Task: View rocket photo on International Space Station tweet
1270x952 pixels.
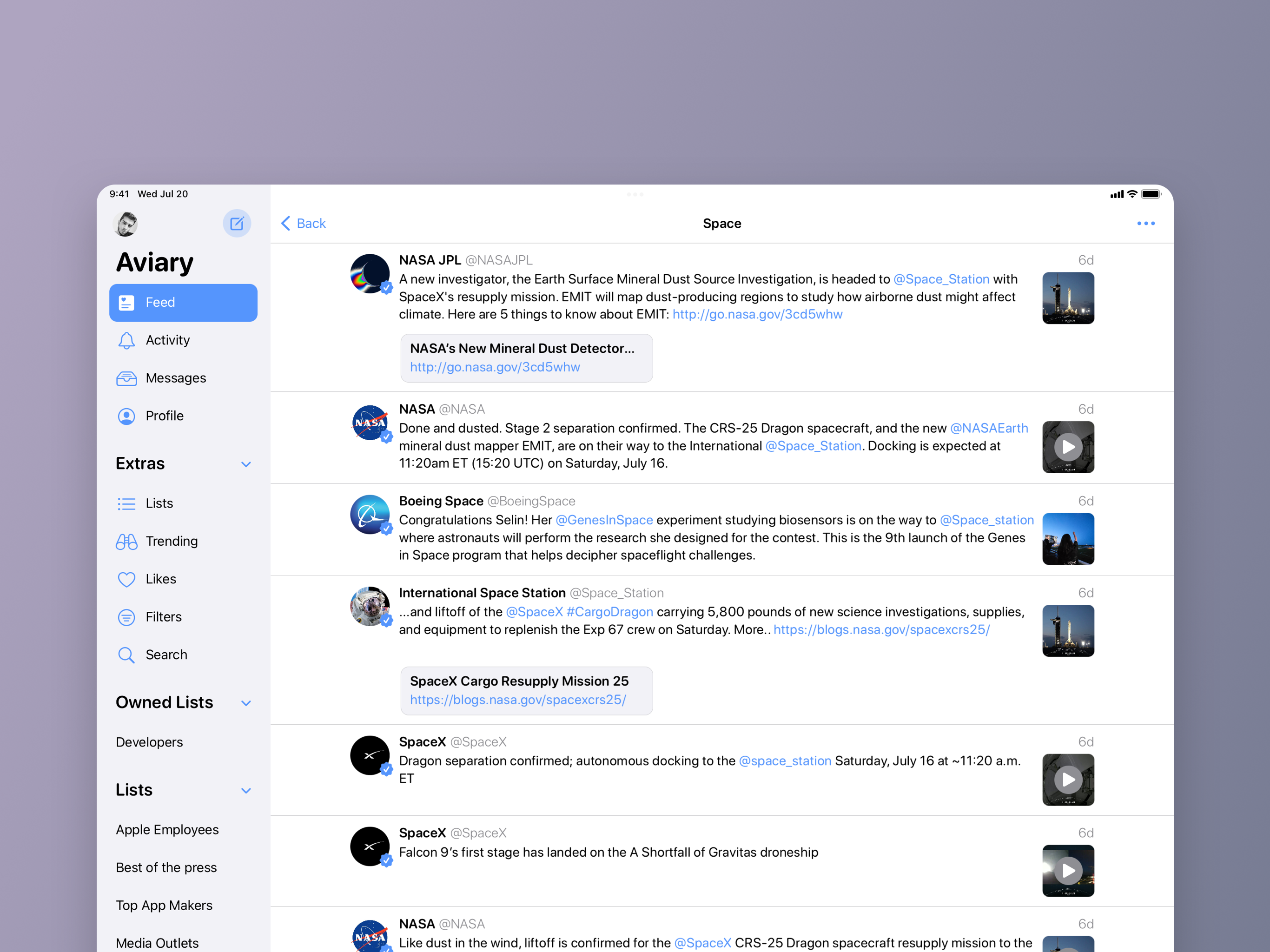Action: click(1068, 631)
